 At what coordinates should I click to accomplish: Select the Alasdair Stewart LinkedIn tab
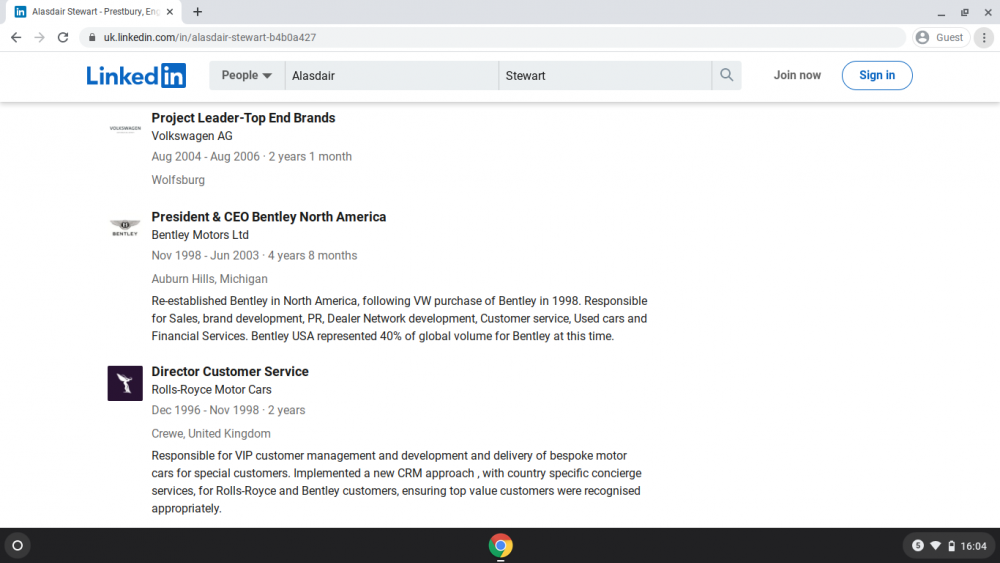(x=94, y=11)
